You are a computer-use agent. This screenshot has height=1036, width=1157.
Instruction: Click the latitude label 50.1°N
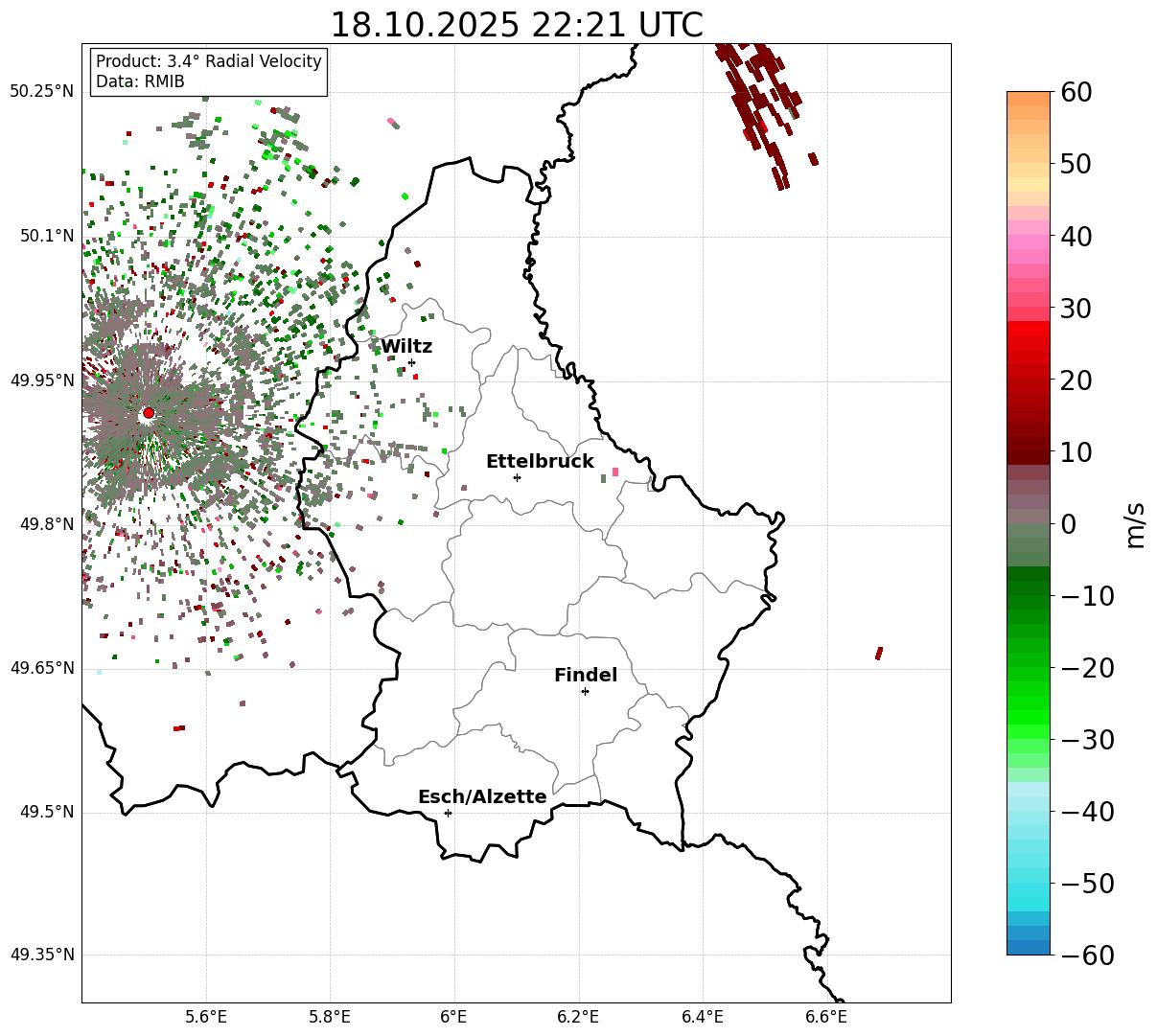click(46, 236)
